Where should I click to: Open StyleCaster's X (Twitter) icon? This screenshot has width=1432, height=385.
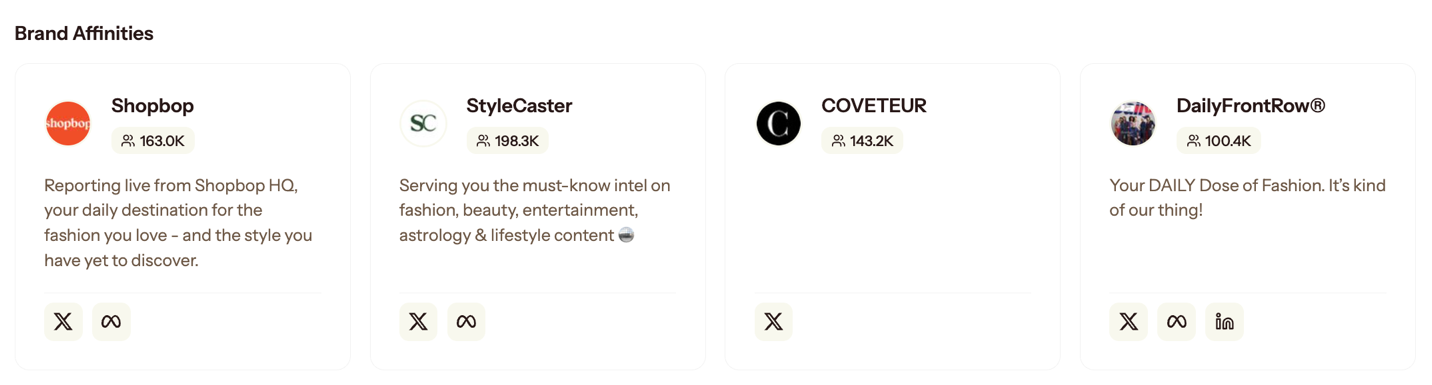pyautogui.click(x=418, y=322)
